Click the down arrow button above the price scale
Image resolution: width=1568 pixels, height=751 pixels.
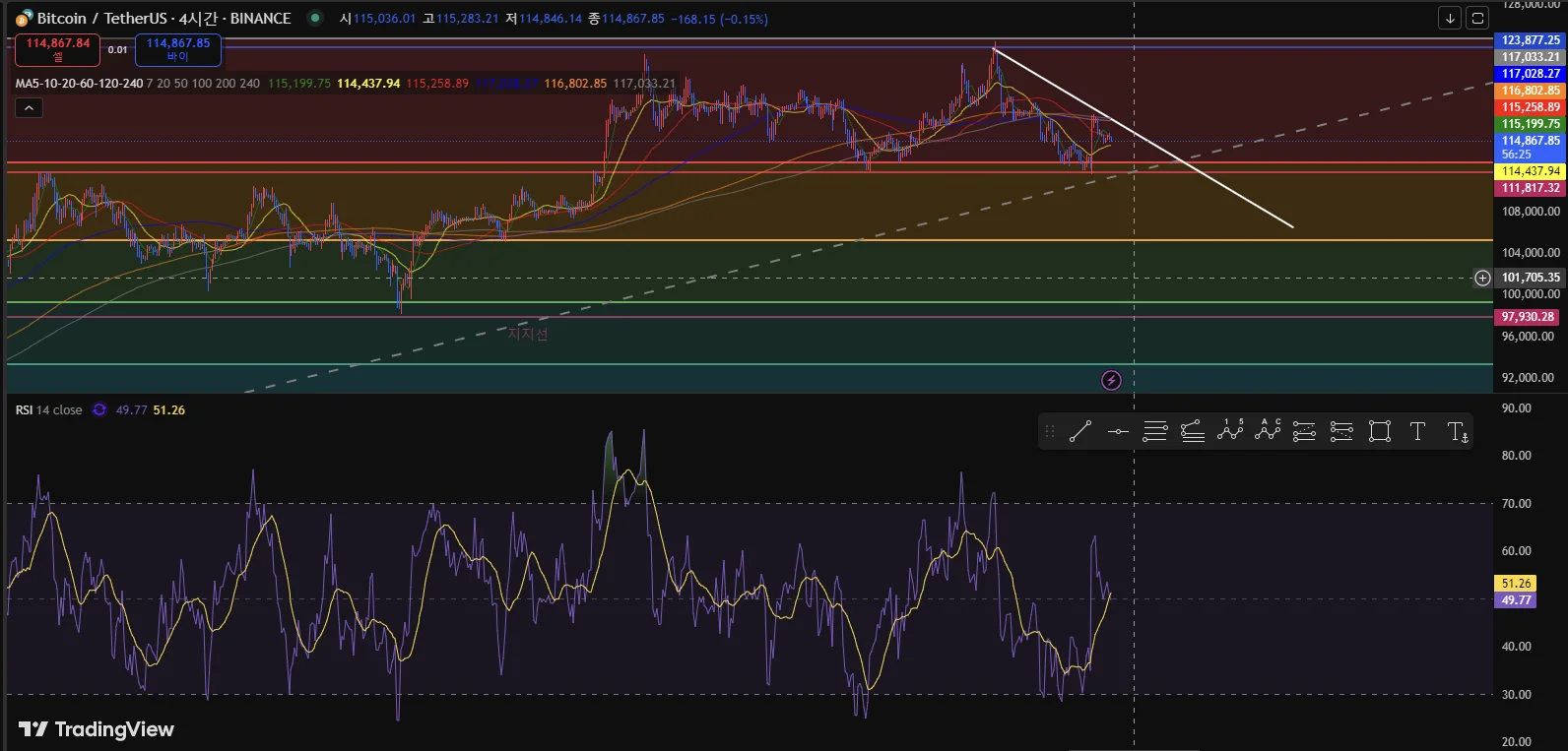click(1450, 18)
